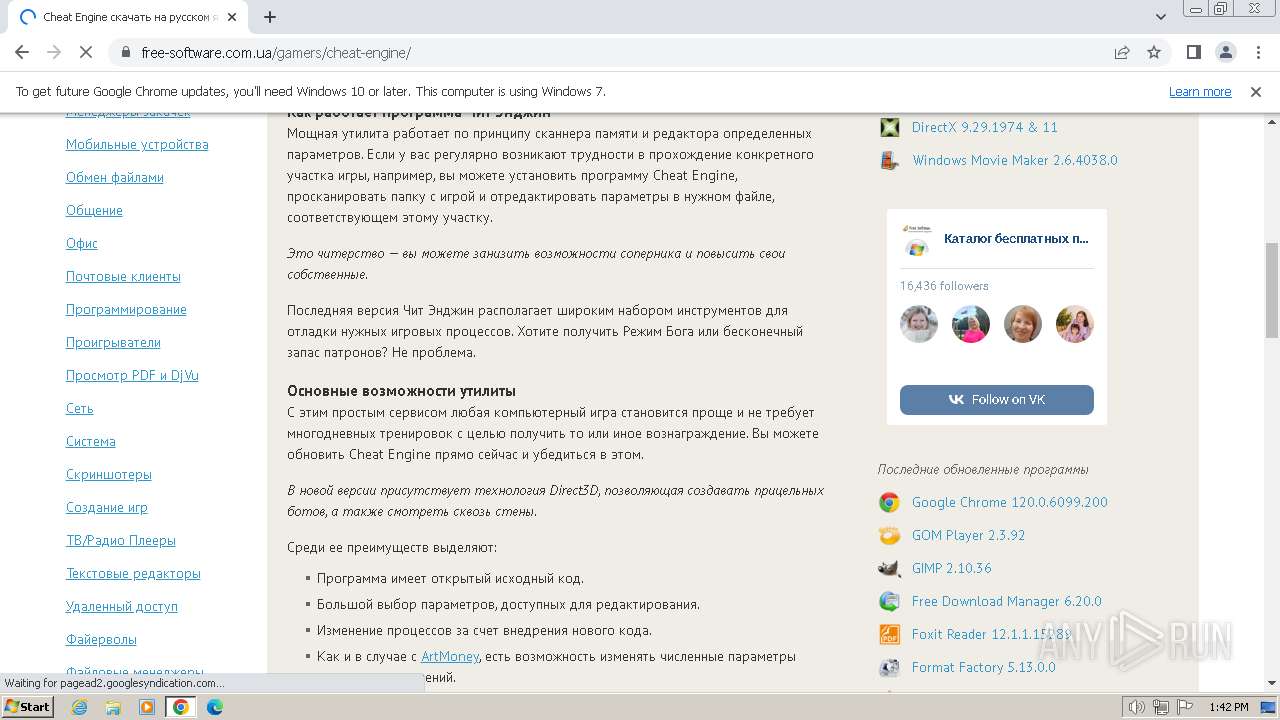1280x720 pixels.
Task: Open Microsoft Edge from taskbar
Action: 215,707
